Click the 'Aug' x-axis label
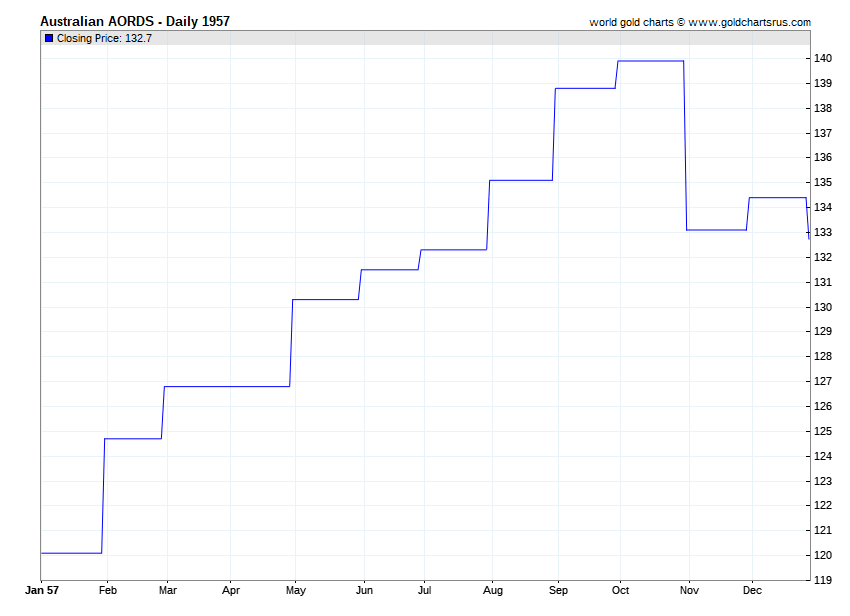This screenshot has width=850, height=616. (493, 591)
